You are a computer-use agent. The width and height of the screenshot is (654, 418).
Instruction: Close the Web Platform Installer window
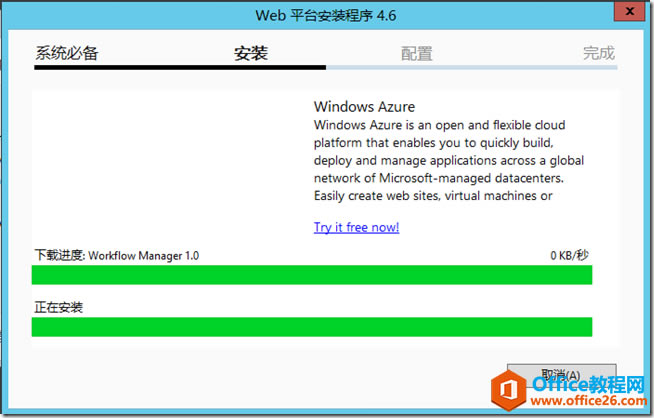point(626,12)
